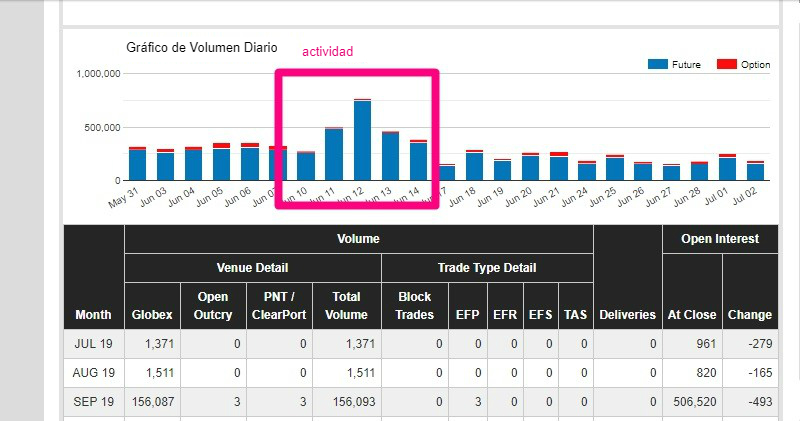This screenshot has width=800, height=421.
Task: Click the At Close column header
Action: (692, 314)
